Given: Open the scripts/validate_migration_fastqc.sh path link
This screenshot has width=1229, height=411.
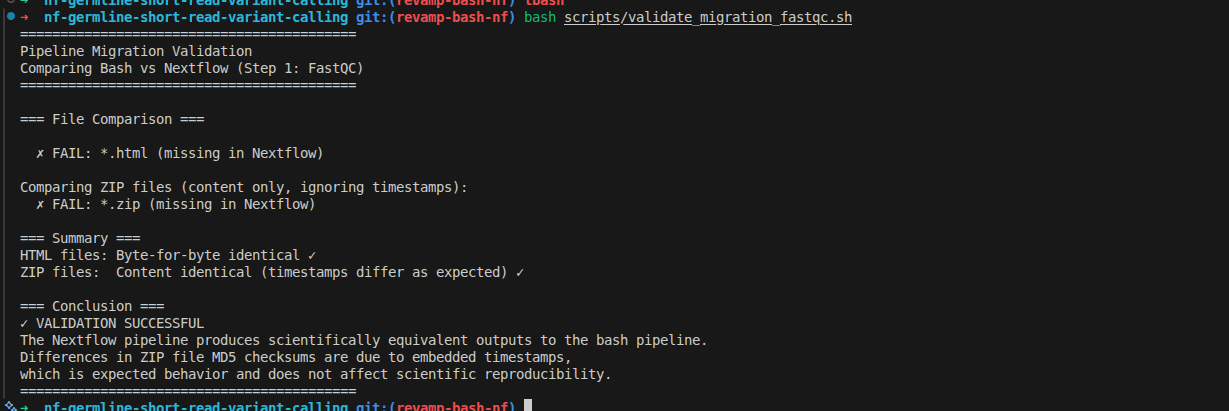Looking at the screenshot, I should coord(708,18).
